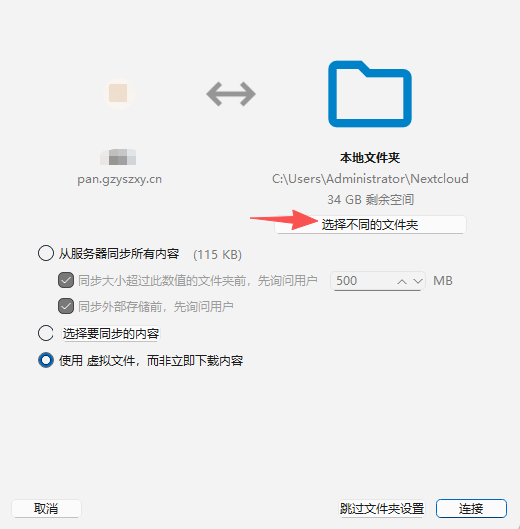Click the pixelated username under avatar
Image resolution: width=520 pixels, height=529 pixels.
coord(118,157)
